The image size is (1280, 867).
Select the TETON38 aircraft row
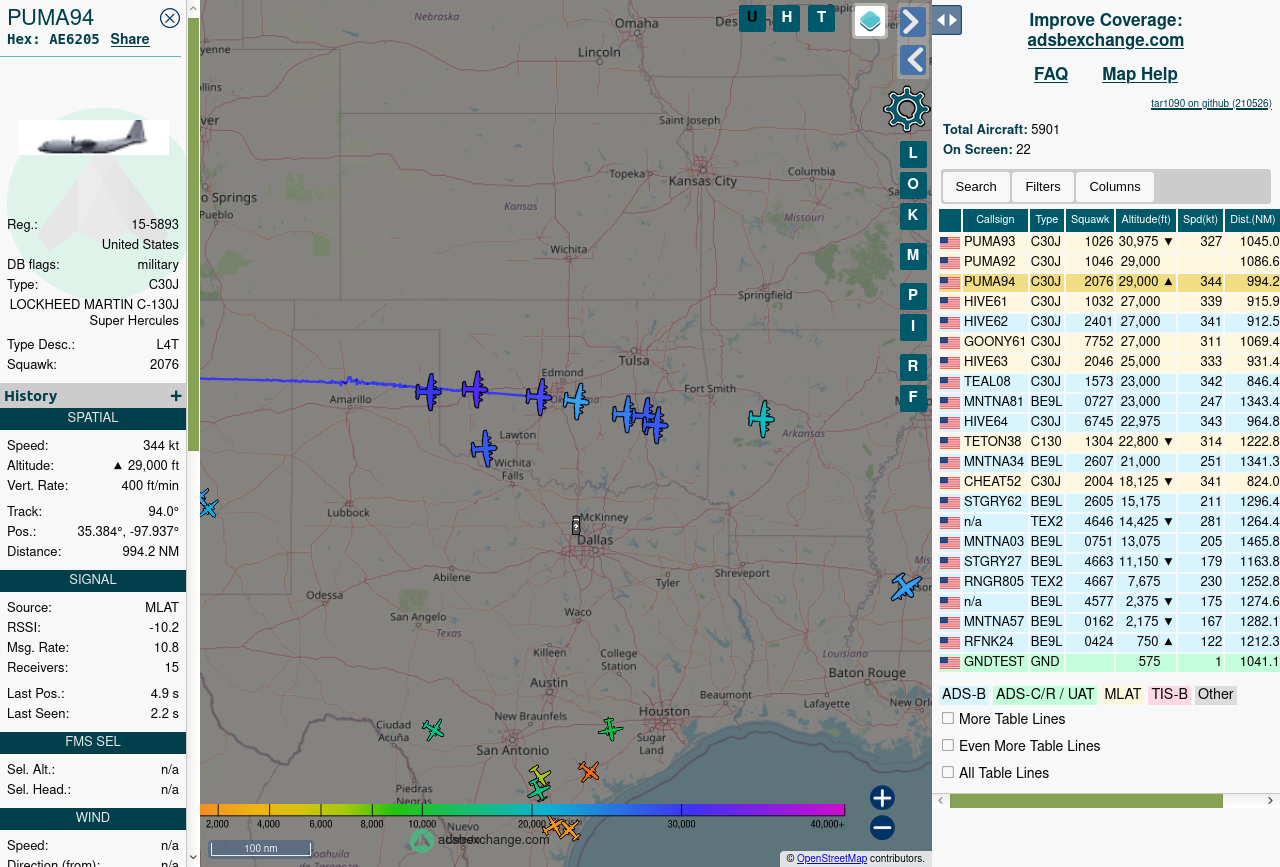click(x=1109, y=442)
